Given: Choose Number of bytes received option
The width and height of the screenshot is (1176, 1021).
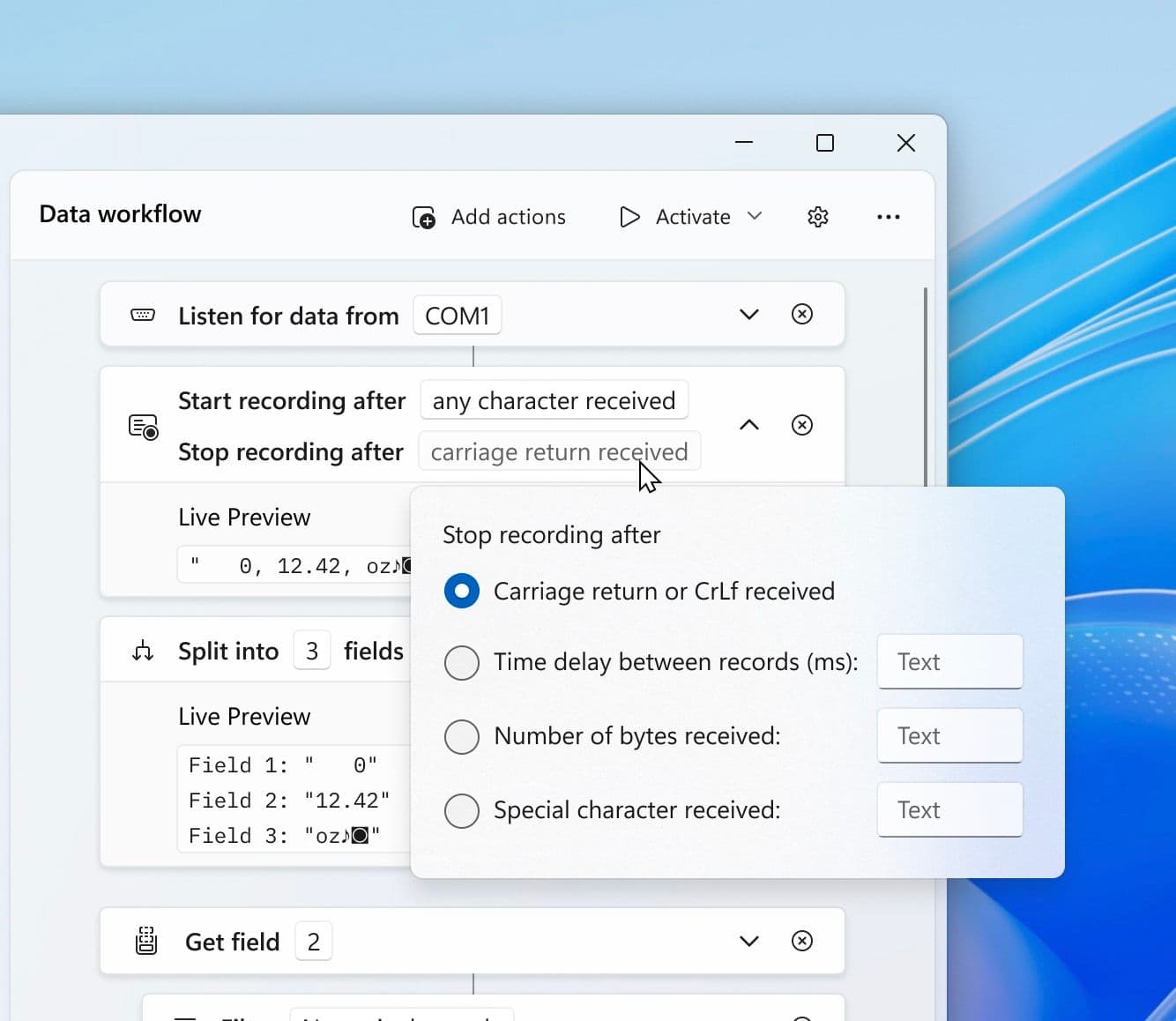Looking at the screenshot, I should [462, 736].
